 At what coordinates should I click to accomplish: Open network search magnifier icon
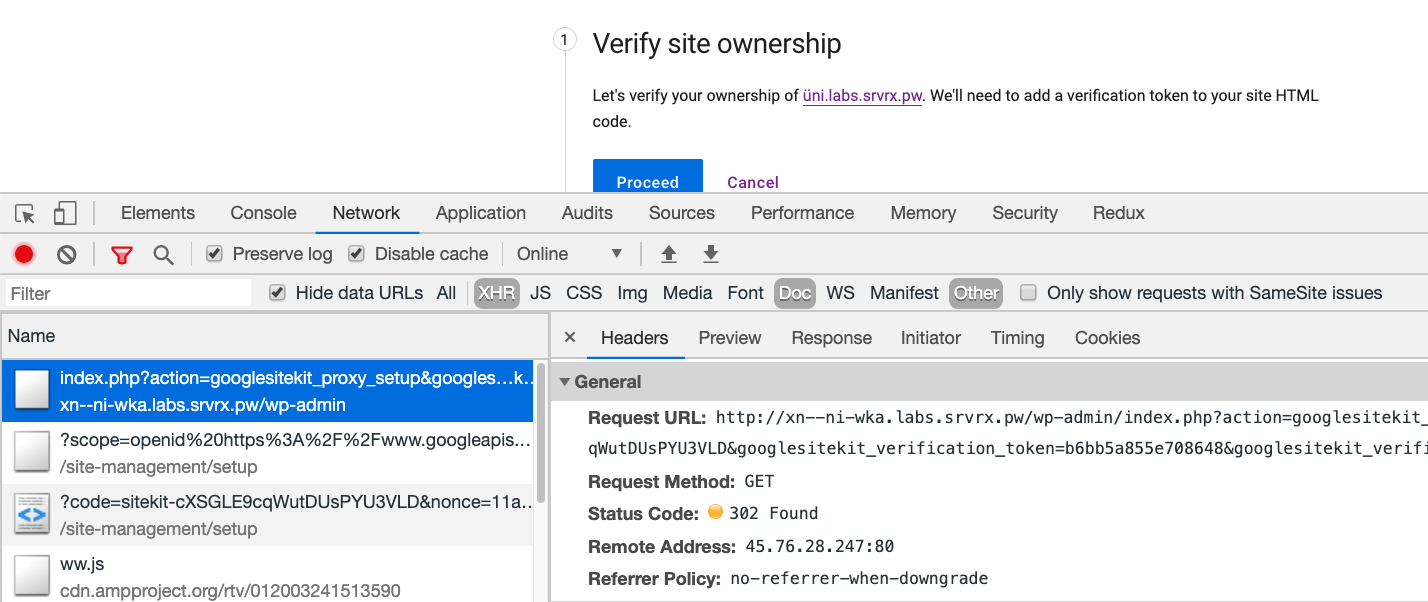(x=163, y=254)
